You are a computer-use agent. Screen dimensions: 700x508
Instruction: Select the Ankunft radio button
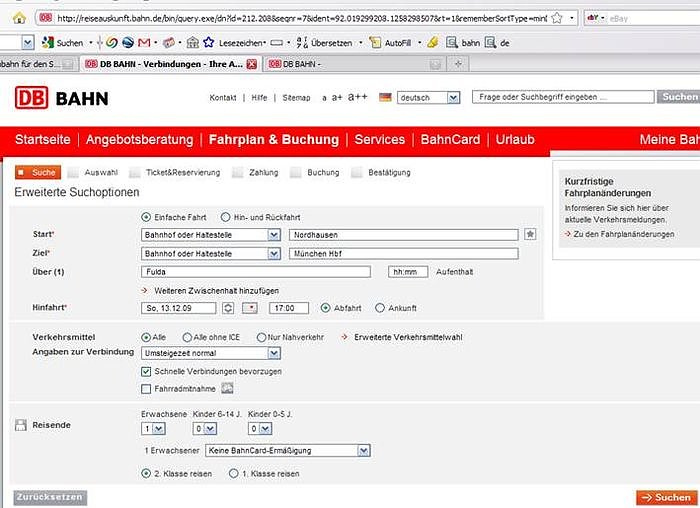380,308
